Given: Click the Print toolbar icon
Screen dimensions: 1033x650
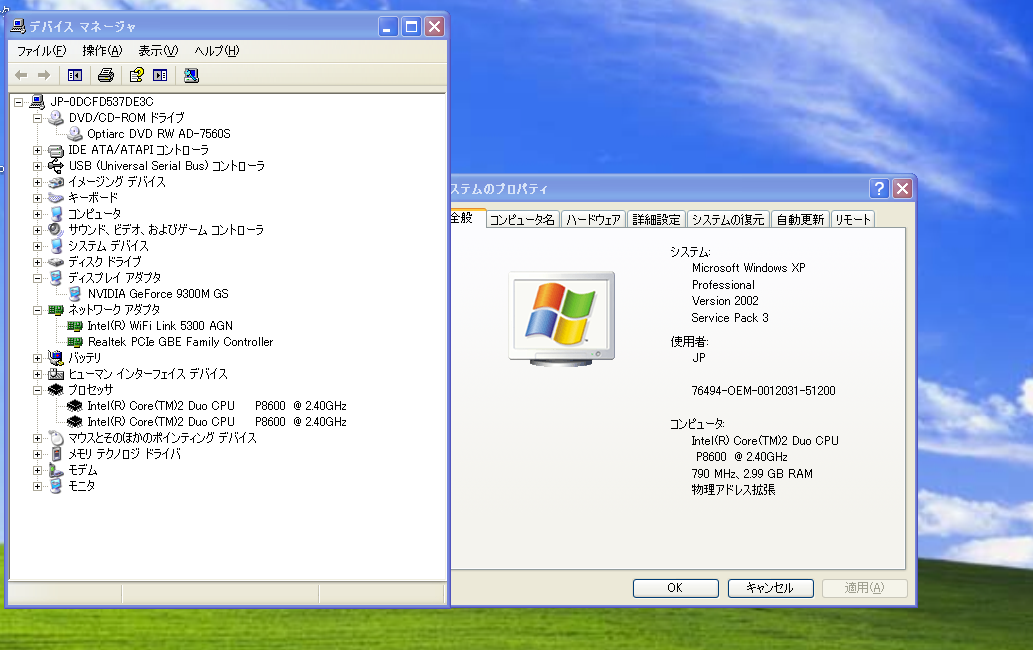Looking at the screenshot, I should tap(105, 75).
